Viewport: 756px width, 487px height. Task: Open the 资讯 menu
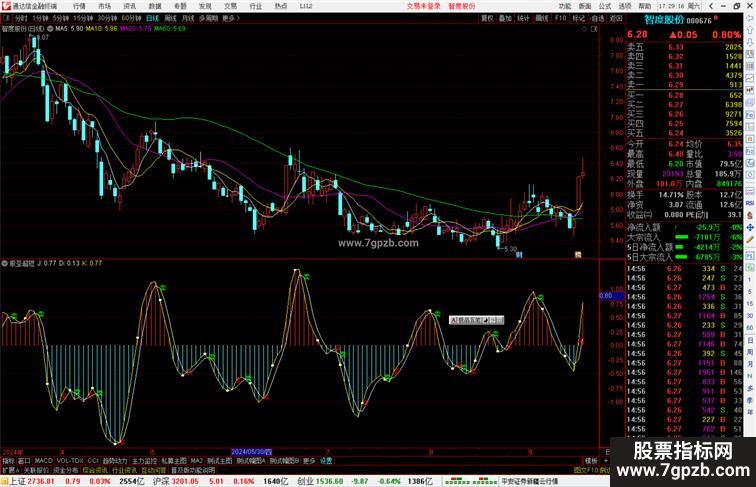tap(129, 6)
